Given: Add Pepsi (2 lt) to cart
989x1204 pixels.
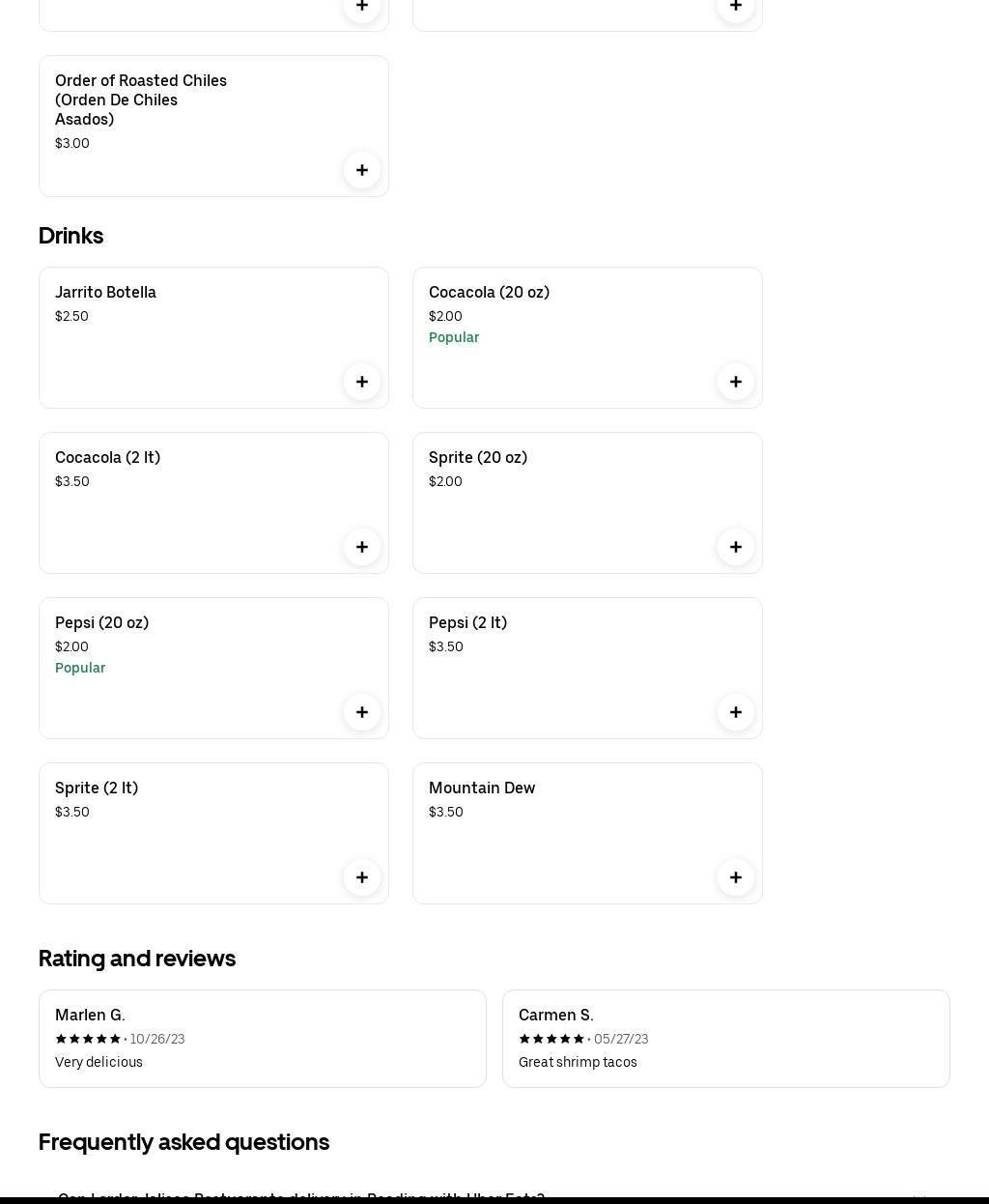Looking at the screenshot, I should [x=736, y=712].
